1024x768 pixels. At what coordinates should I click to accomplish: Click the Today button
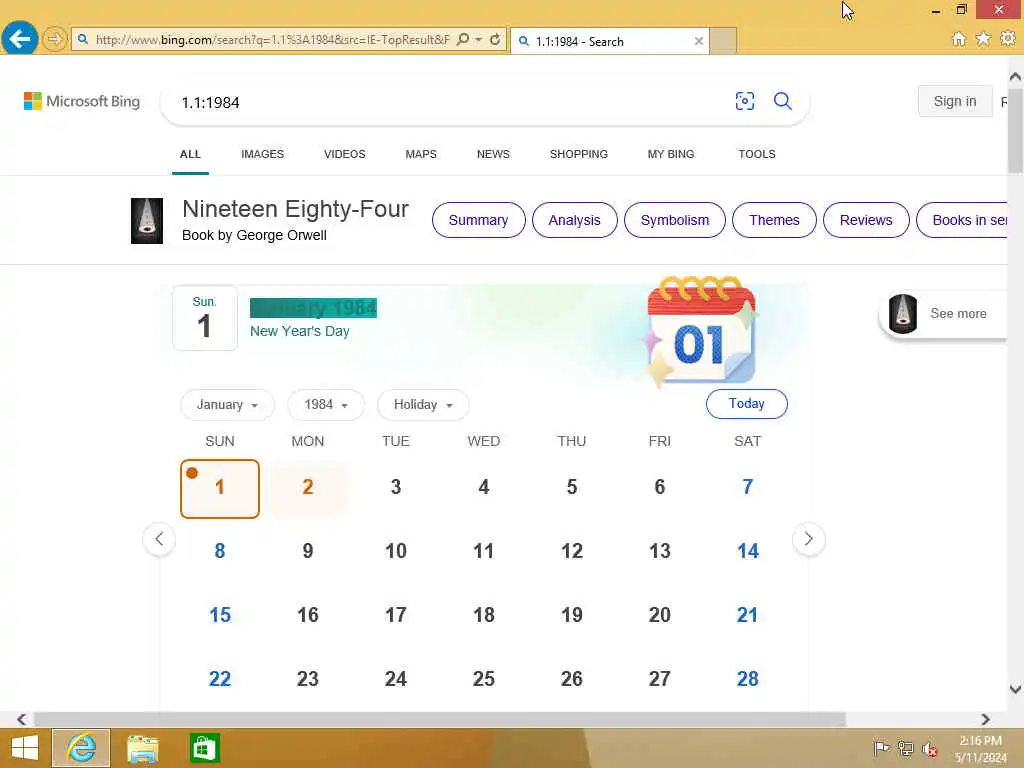(x=746, y=404)
